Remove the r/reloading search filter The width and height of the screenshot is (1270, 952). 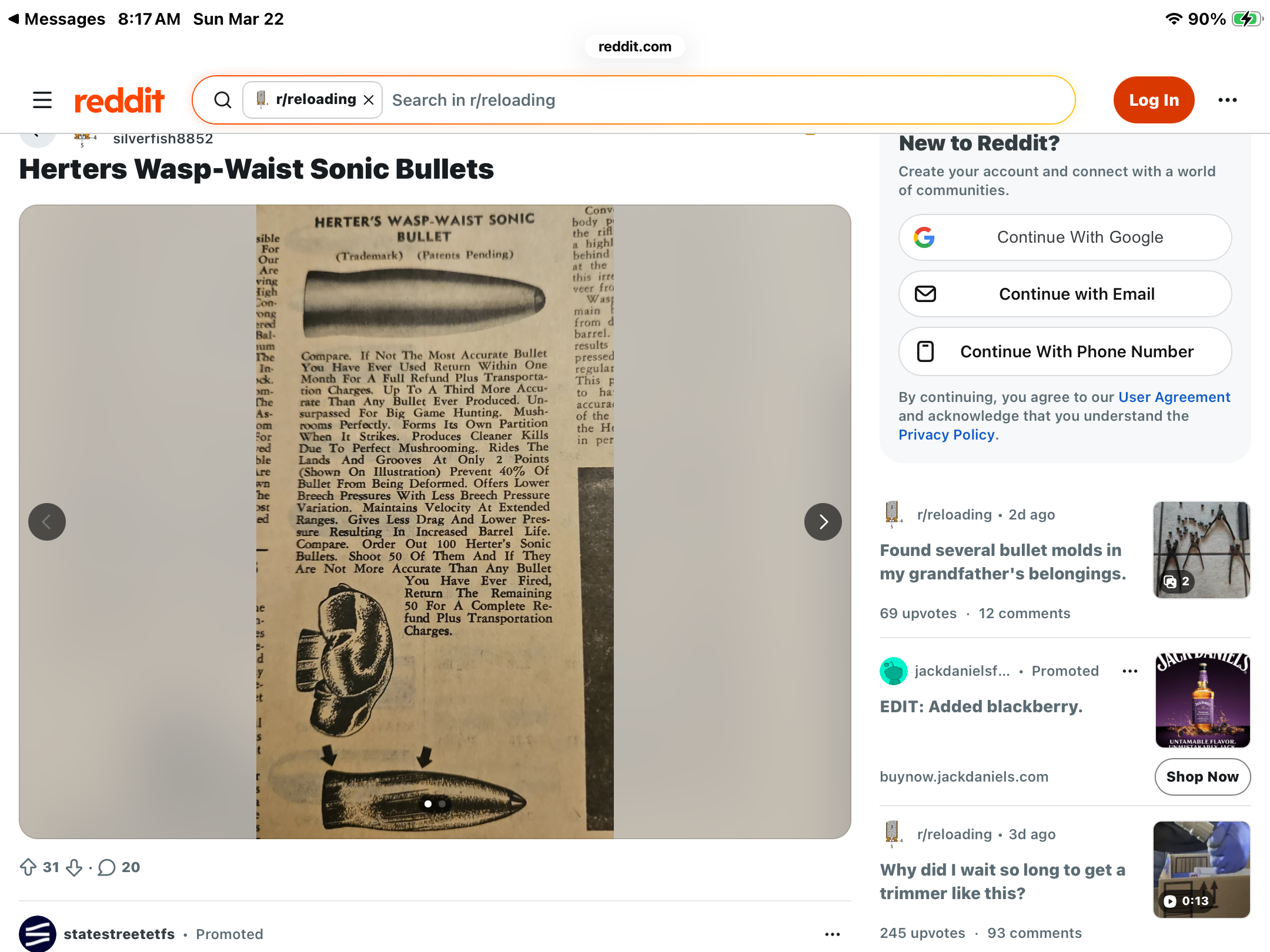369,100
